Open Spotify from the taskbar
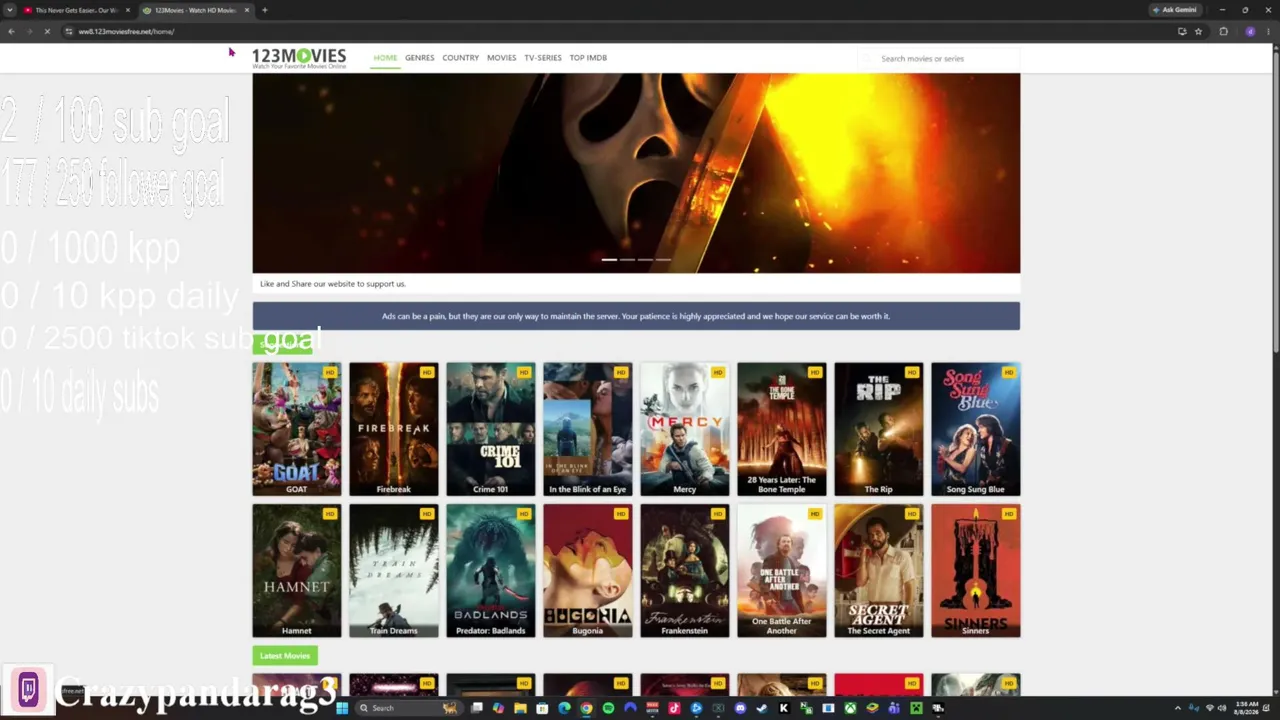 (x=608, y=708)
